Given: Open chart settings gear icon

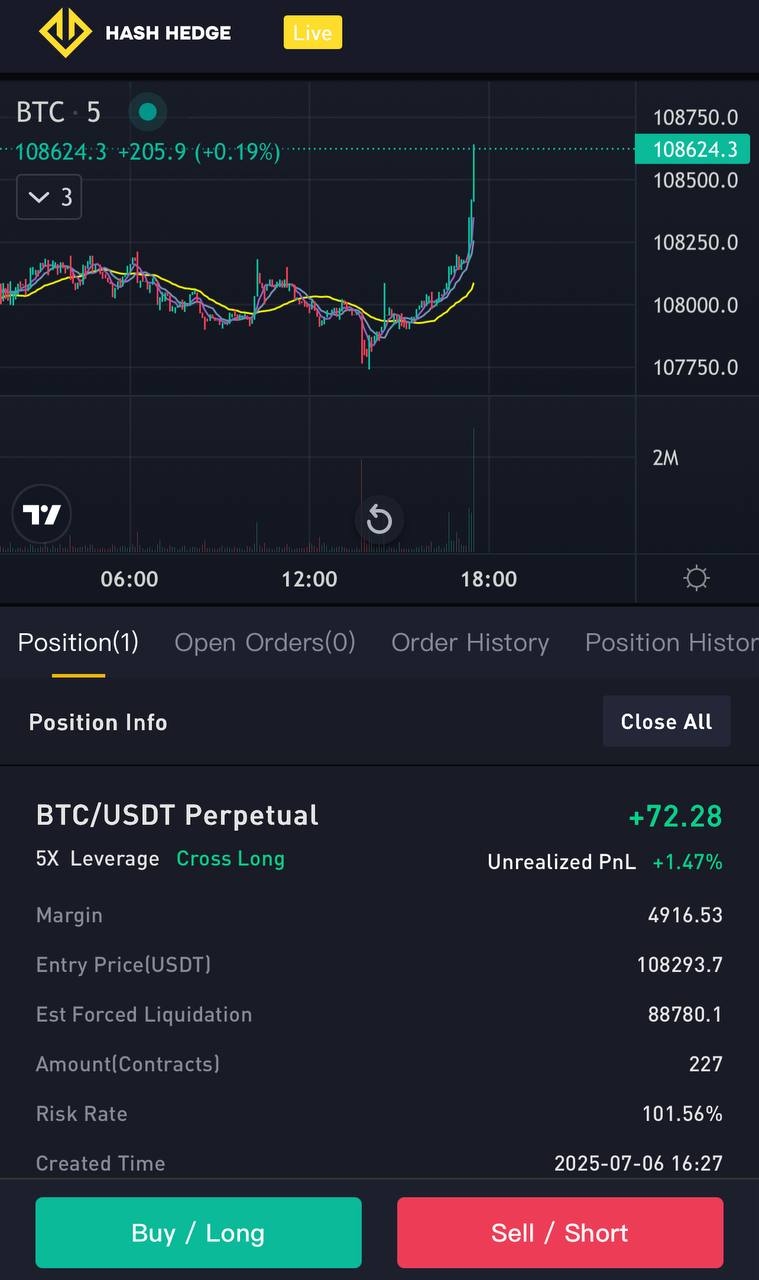Looking at the screenshot, I should tap(696, 578).
